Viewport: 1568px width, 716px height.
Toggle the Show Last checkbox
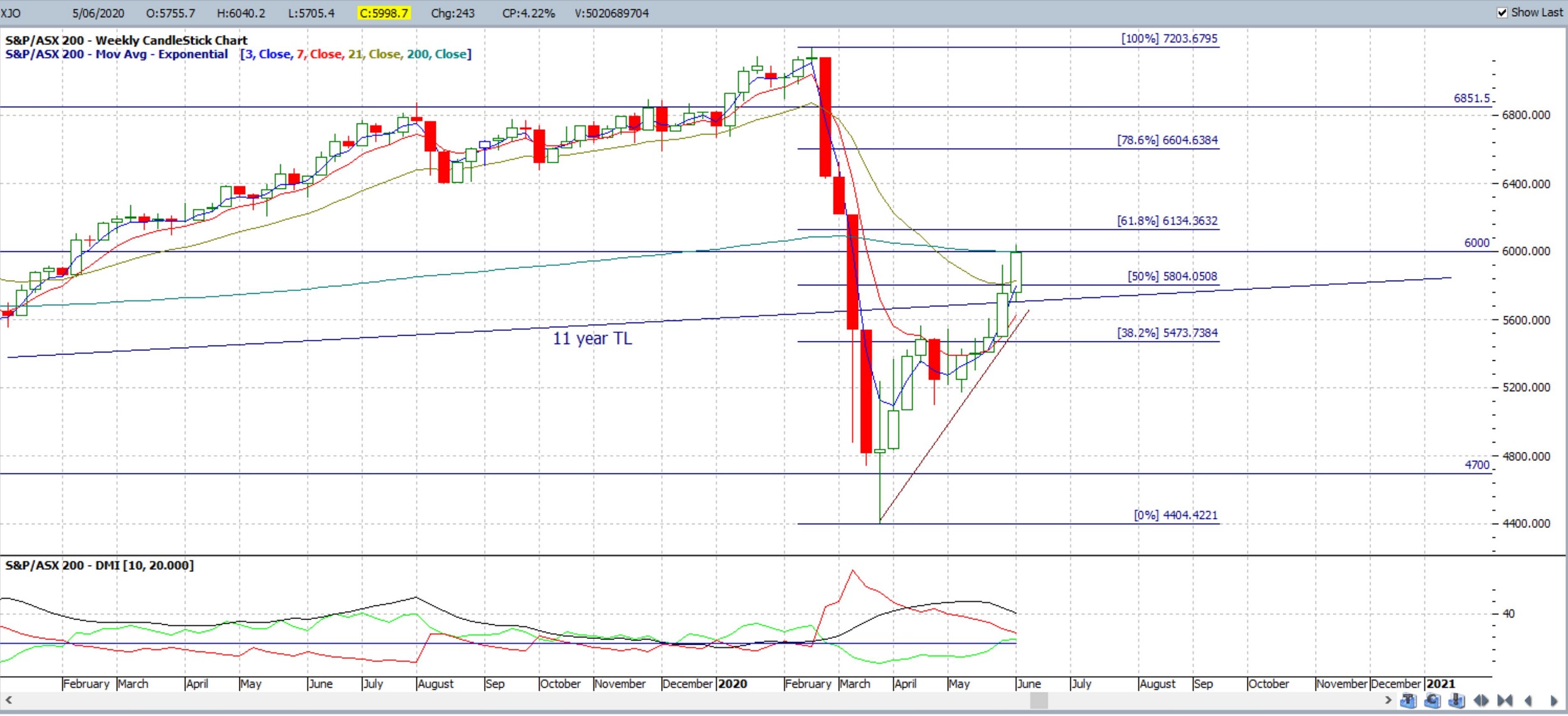click(1502, 13)
